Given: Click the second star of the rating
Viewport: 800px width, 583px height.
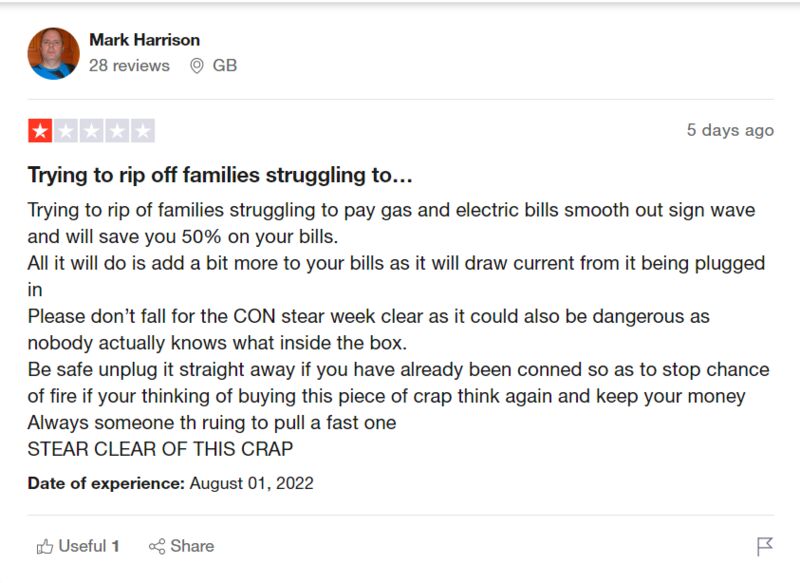Looking at the screenshot, I should [x=65, y=130].
